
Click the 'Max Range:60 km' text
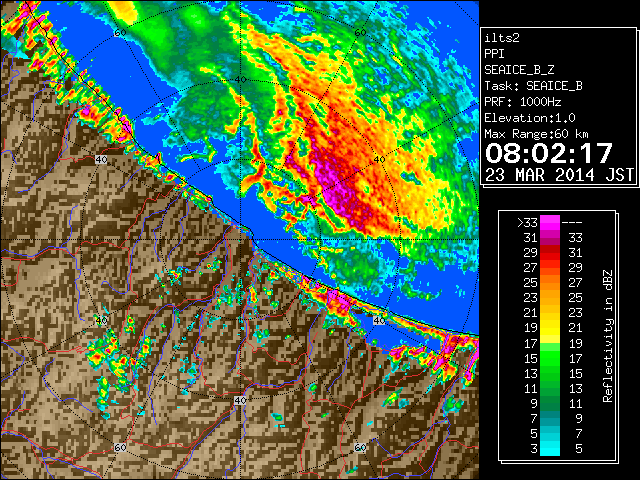tap(537, 134)
